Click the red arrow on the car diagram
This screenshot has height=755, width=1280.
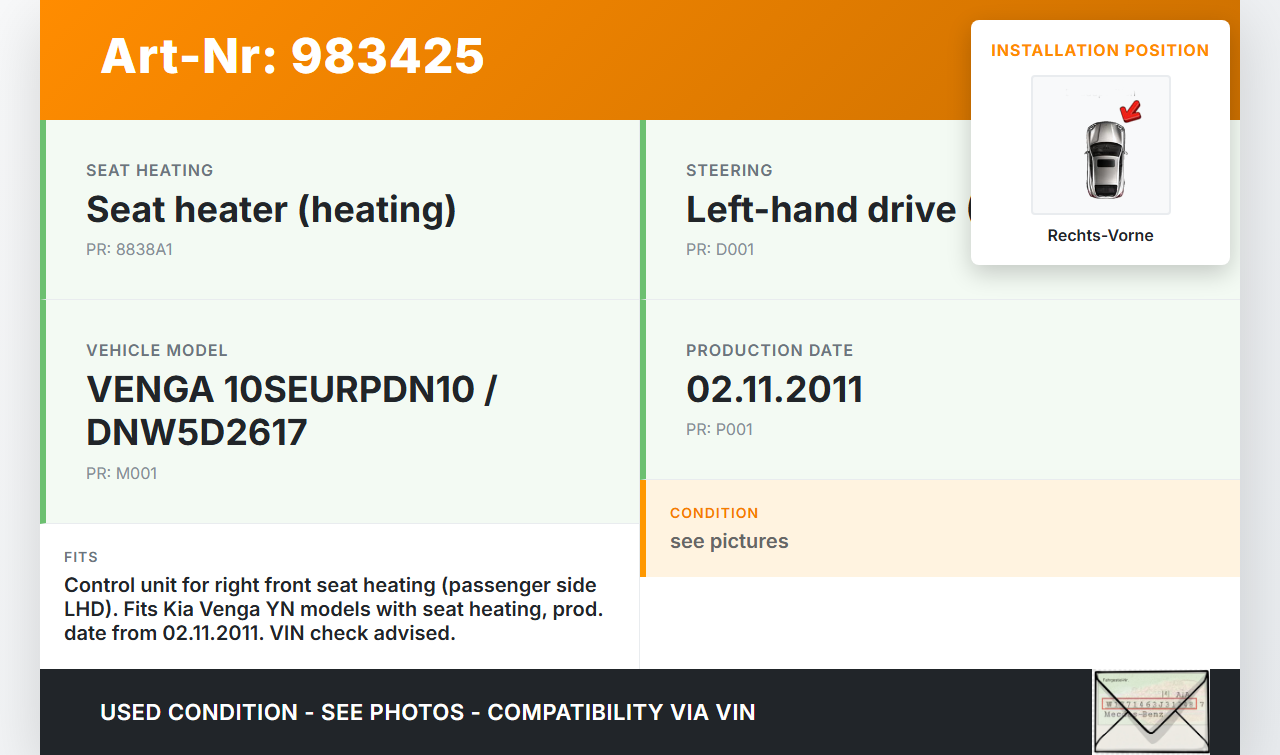tap(1131, 110)
